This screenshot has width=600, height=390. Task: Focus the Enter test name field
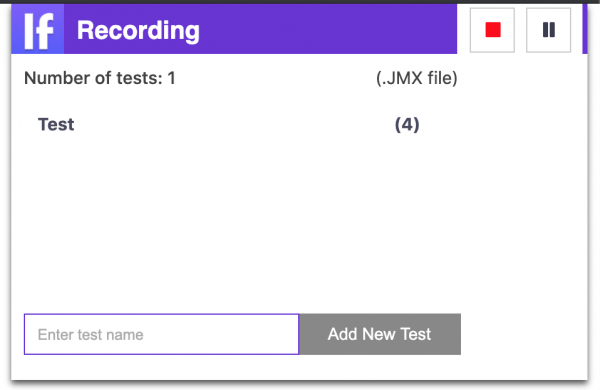pos(161,334)
